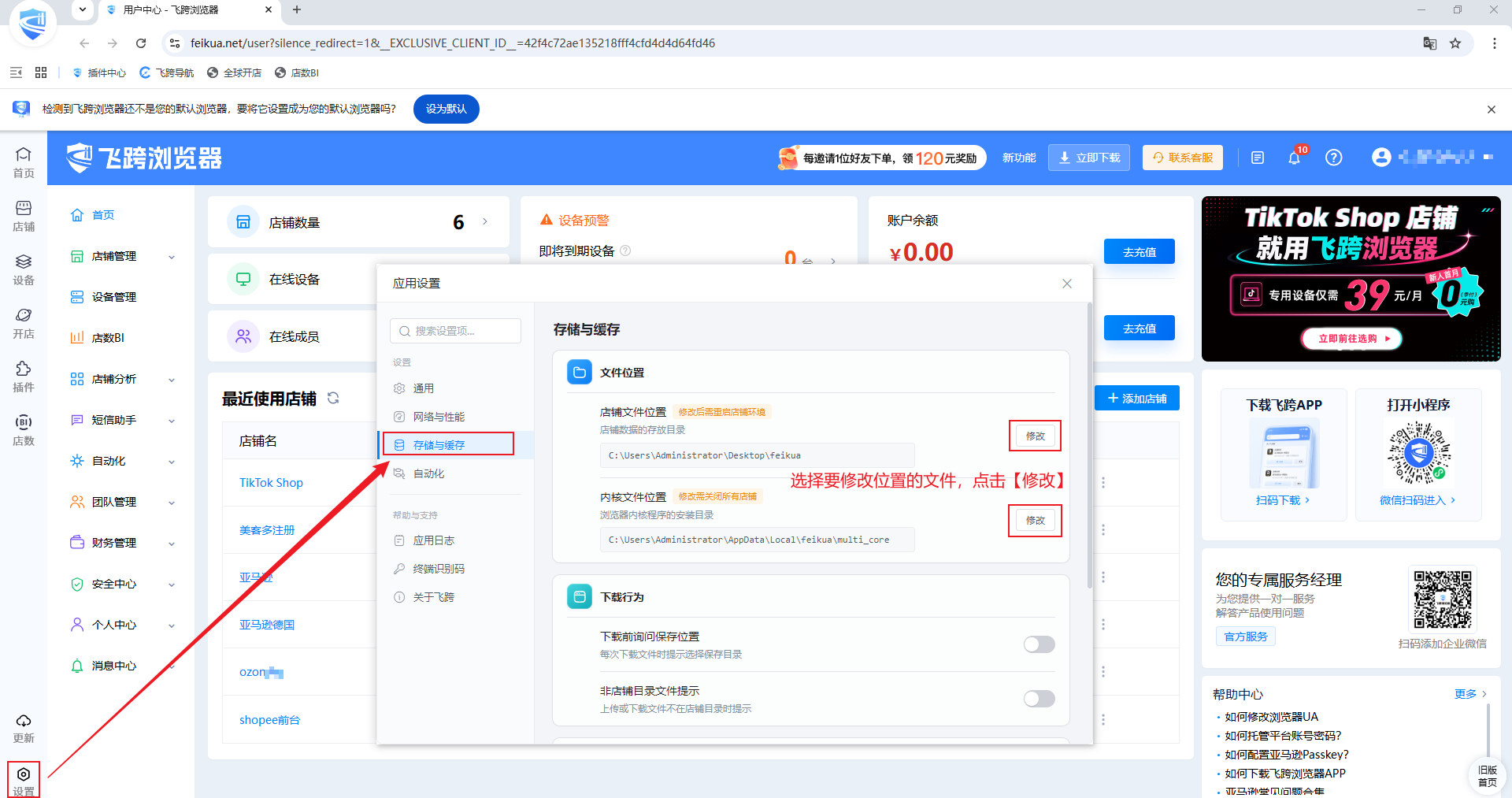Click the translate icon in address bar

pos(1429,43)
